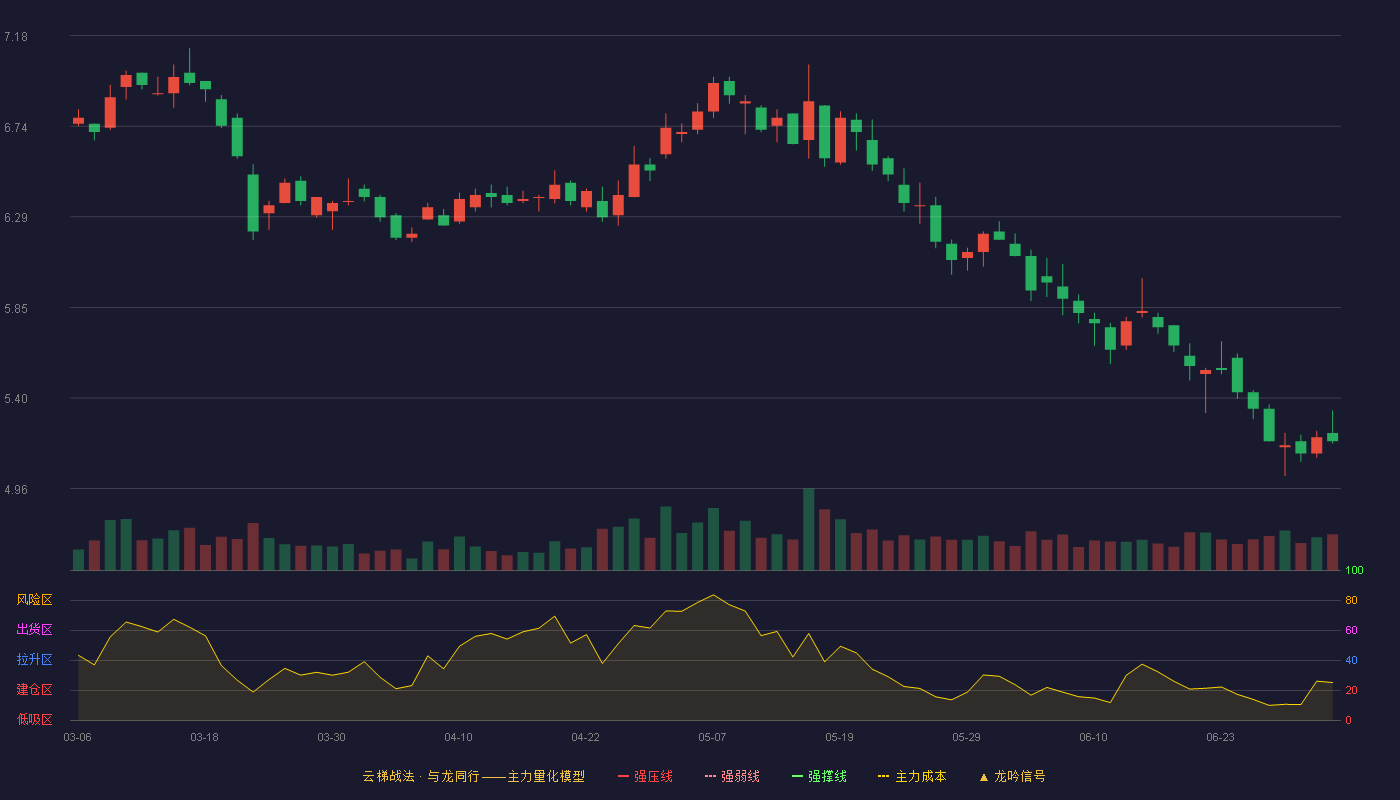
Task: Click the 05-19 date axis label
Action: pyautogui.click(x=839, y=737)
